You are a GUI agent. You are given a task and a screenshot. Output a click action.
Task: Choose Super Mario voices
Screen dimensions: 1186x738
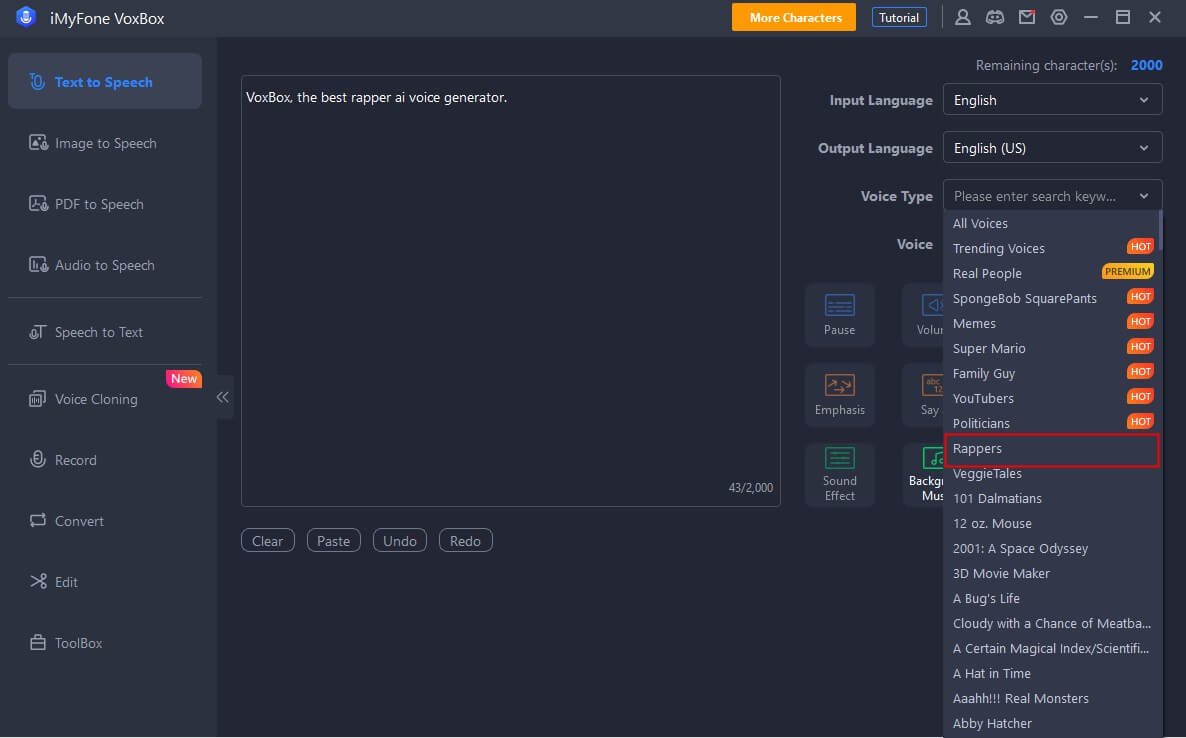pos(1051,348)
